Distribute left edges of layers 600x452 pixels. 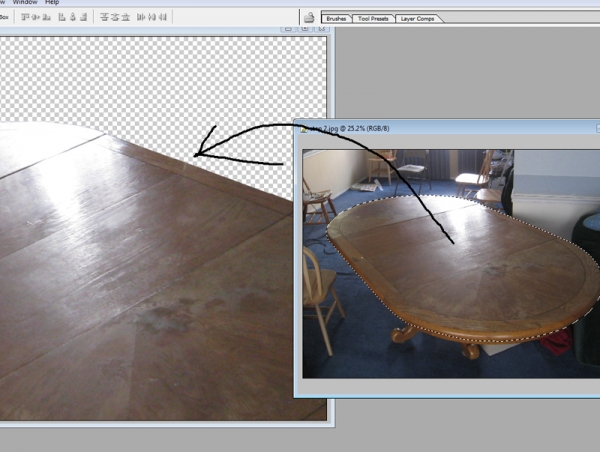pyautogui.click(x=141, y=17)
